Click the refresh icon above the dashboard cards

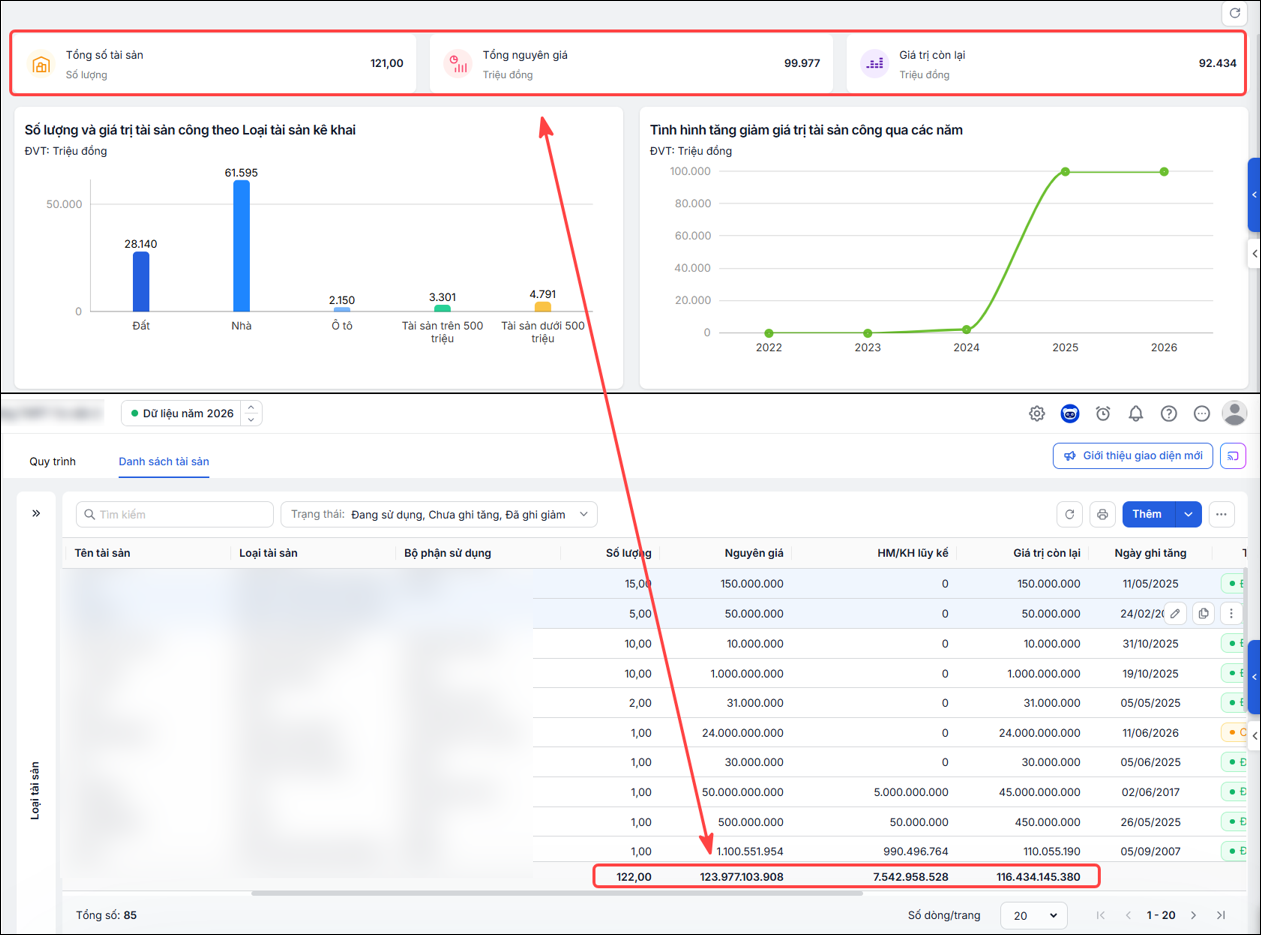pos(1235,13)
